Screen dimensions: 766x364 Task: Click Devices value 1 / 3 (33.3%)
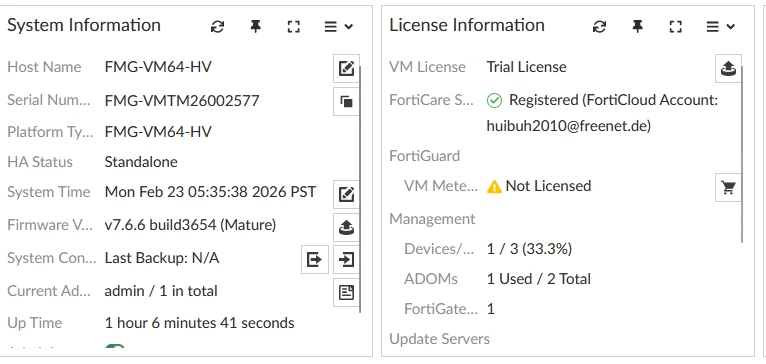point(529,249)
